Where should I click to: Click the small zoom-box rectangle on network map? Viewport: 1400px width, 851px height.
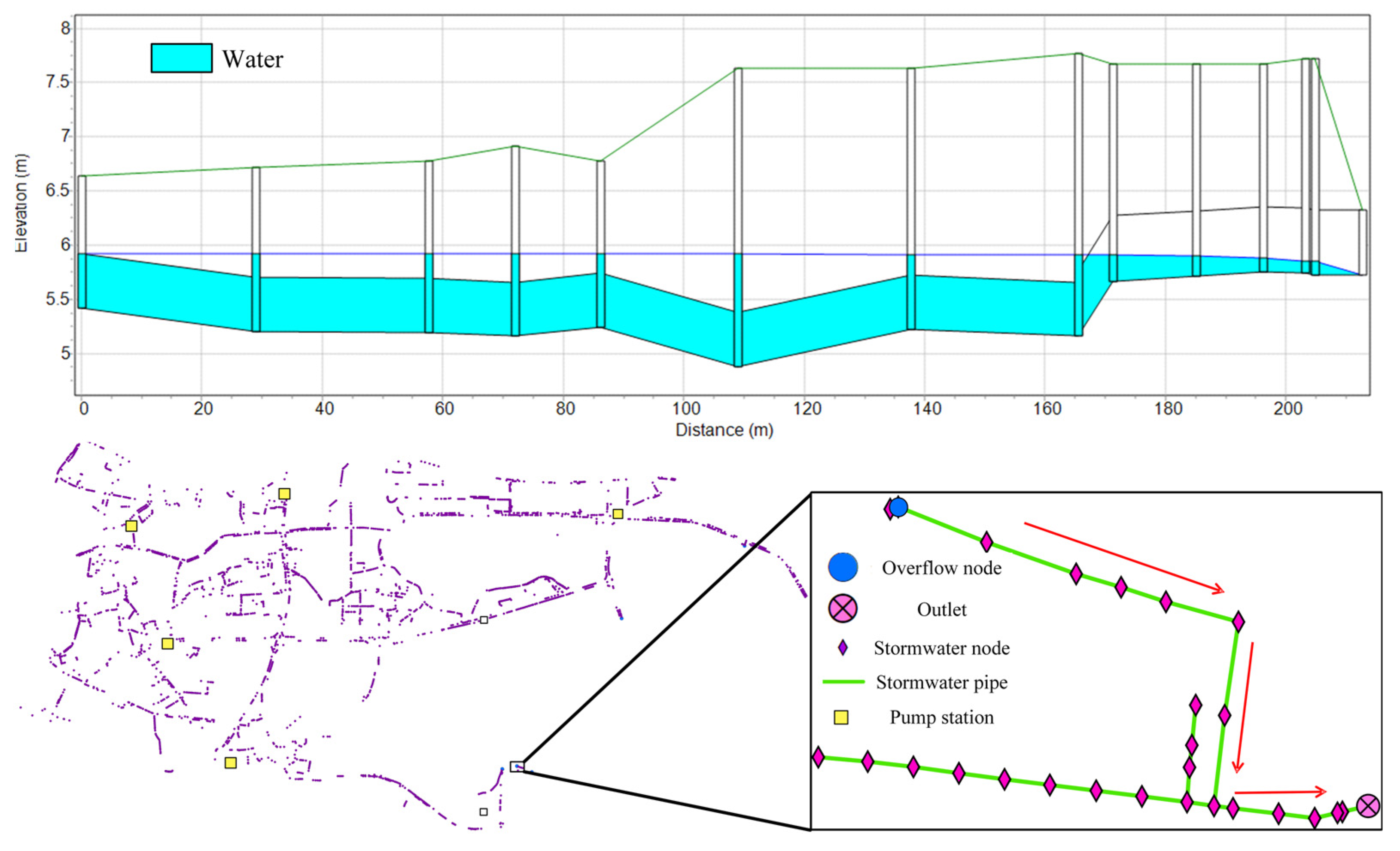pos(517,766)
